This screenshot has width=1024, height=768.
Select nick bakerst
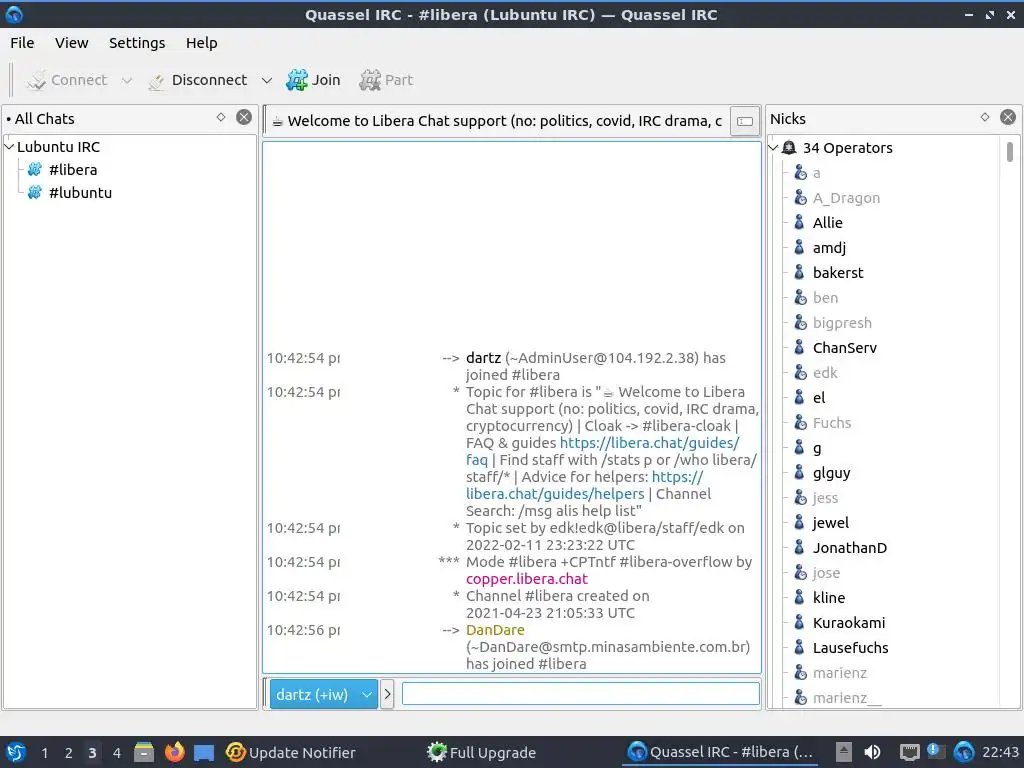coord(838,273)
